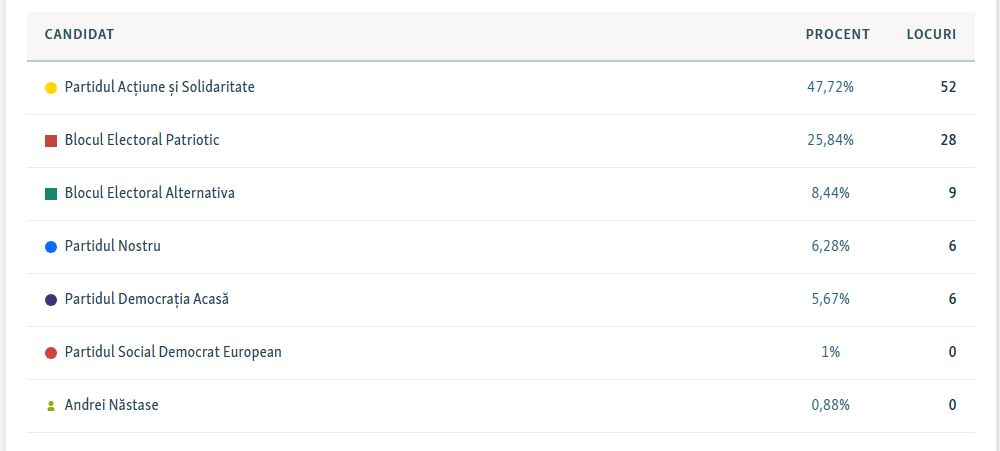Viewport: 1000px width, 451px height.
Task: Sort by the CANDIDAT column header
Action: pyautogui.click(x=79, y=34)
